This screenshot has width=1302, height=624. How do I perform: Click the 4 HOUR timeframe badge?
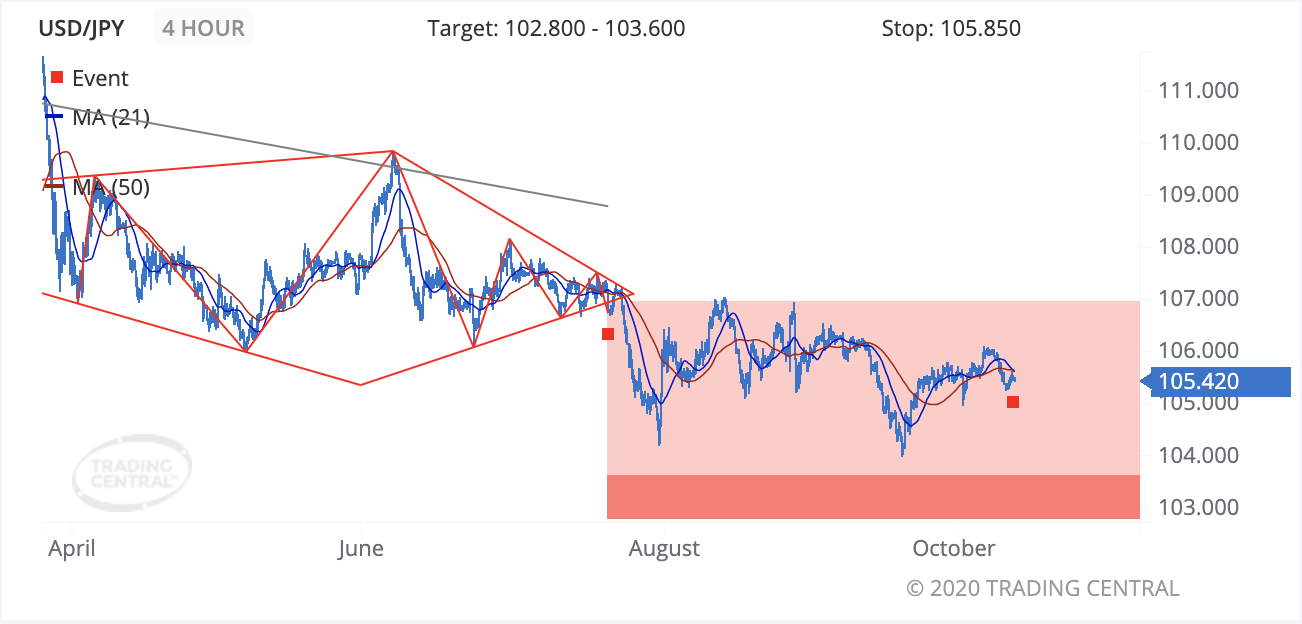click(204, 28)
